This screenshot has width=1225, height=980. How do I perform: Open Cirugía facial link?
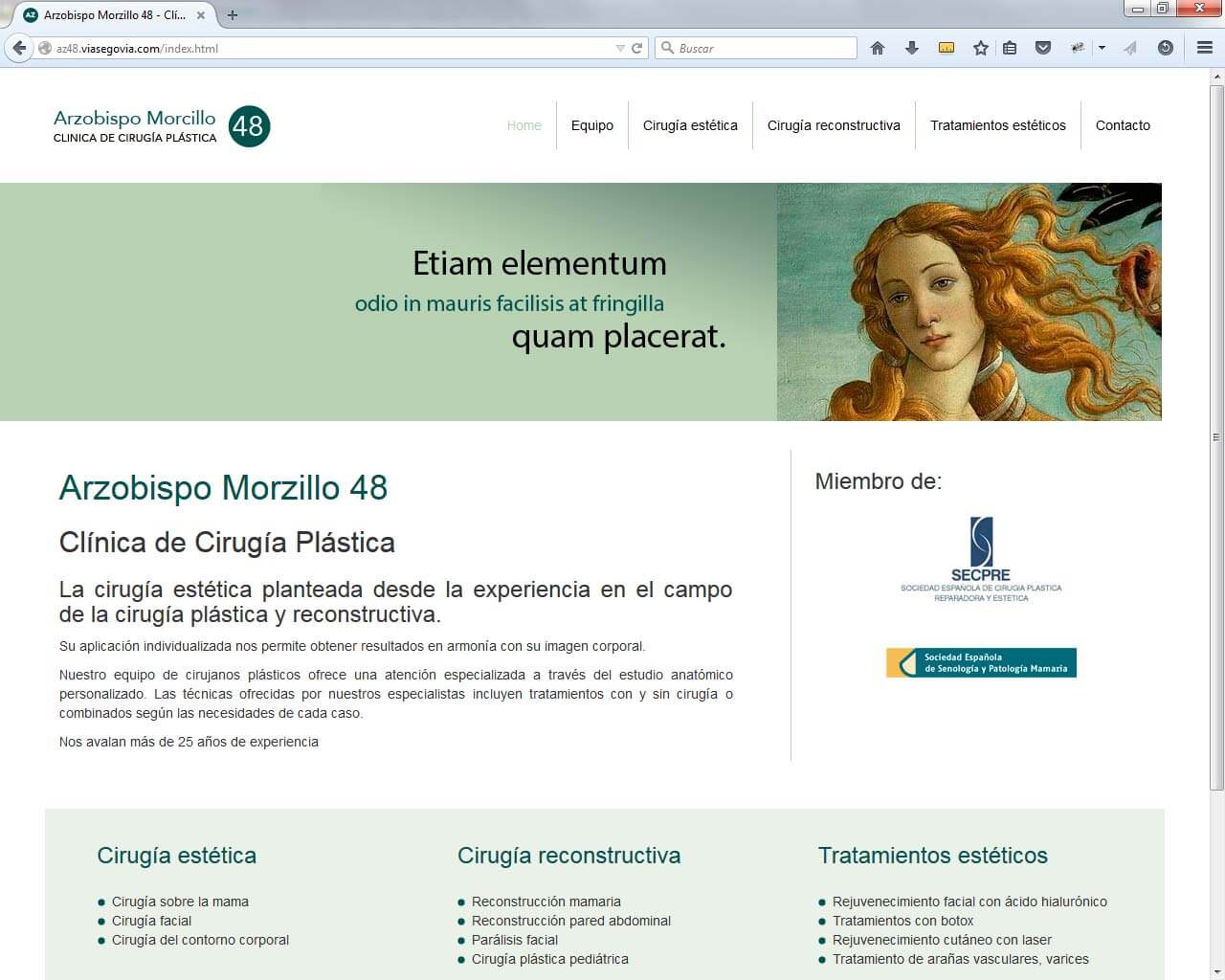point(151,921)
